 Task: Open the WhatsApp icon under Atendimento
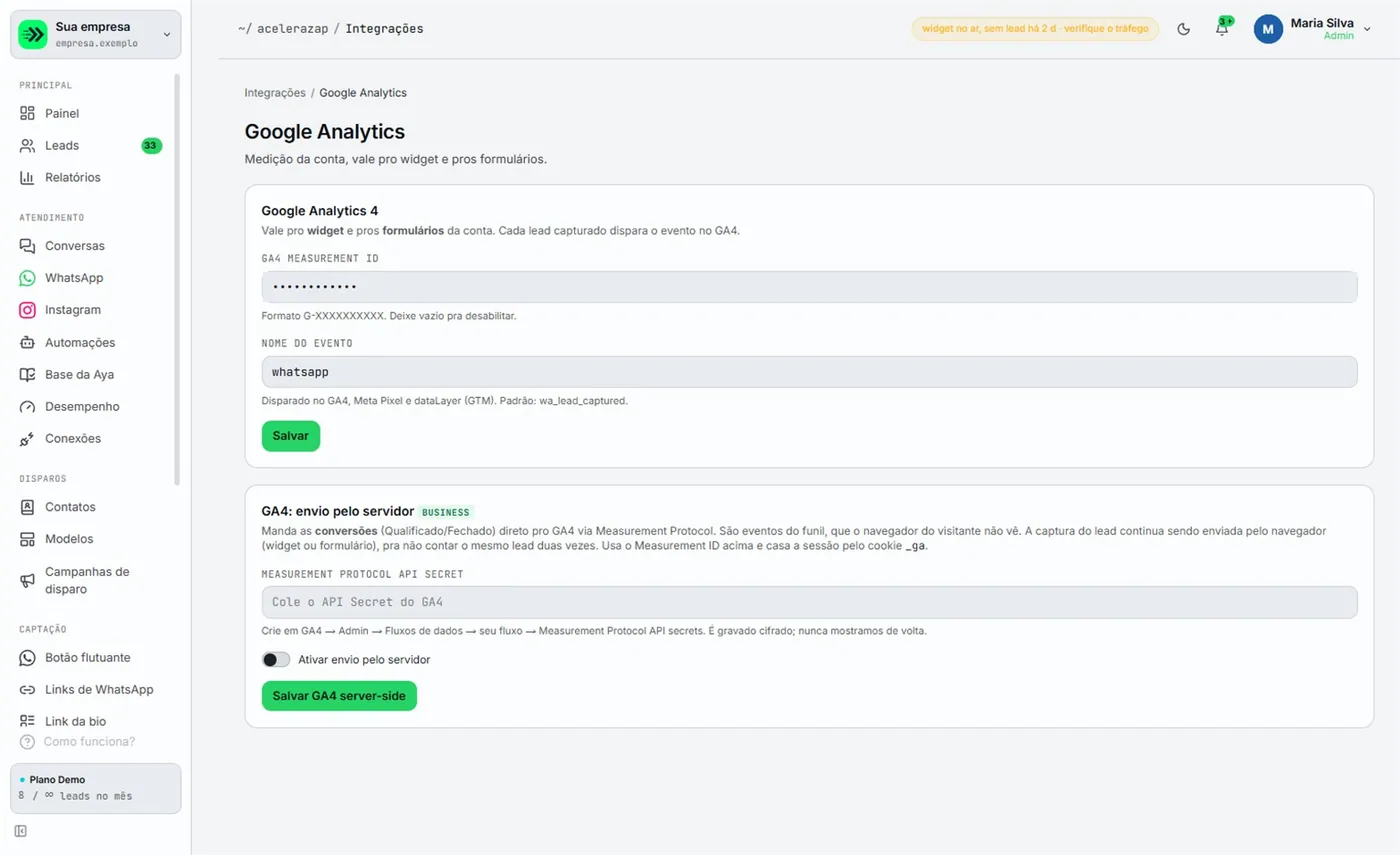coord(27,278)
